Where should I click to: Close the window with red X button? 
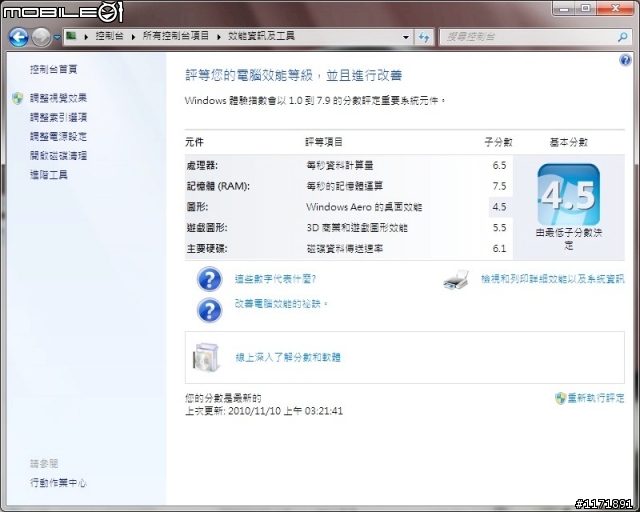tap(615, 8)
